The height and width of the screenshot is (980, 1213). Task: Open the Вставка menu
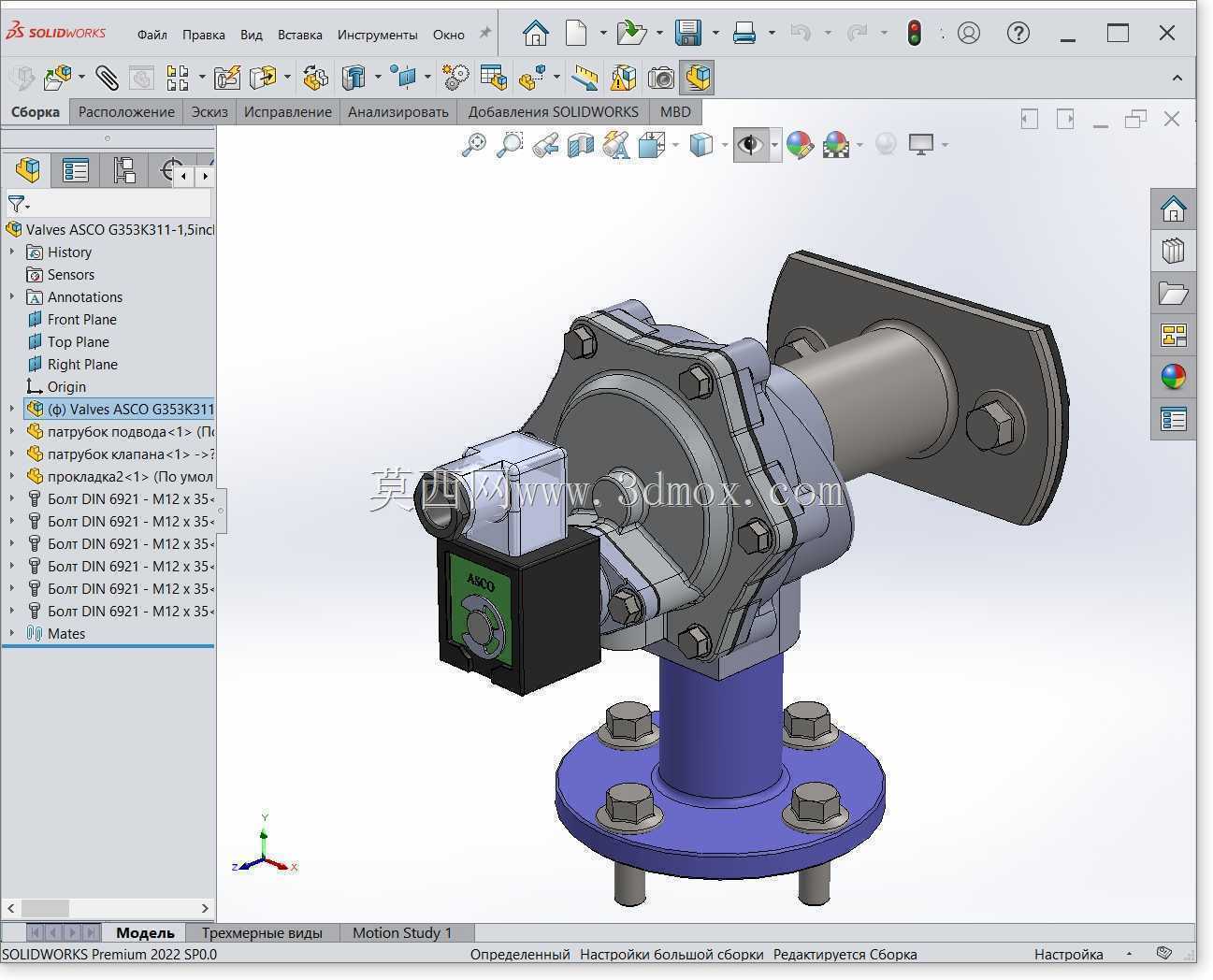pos(300,35)
